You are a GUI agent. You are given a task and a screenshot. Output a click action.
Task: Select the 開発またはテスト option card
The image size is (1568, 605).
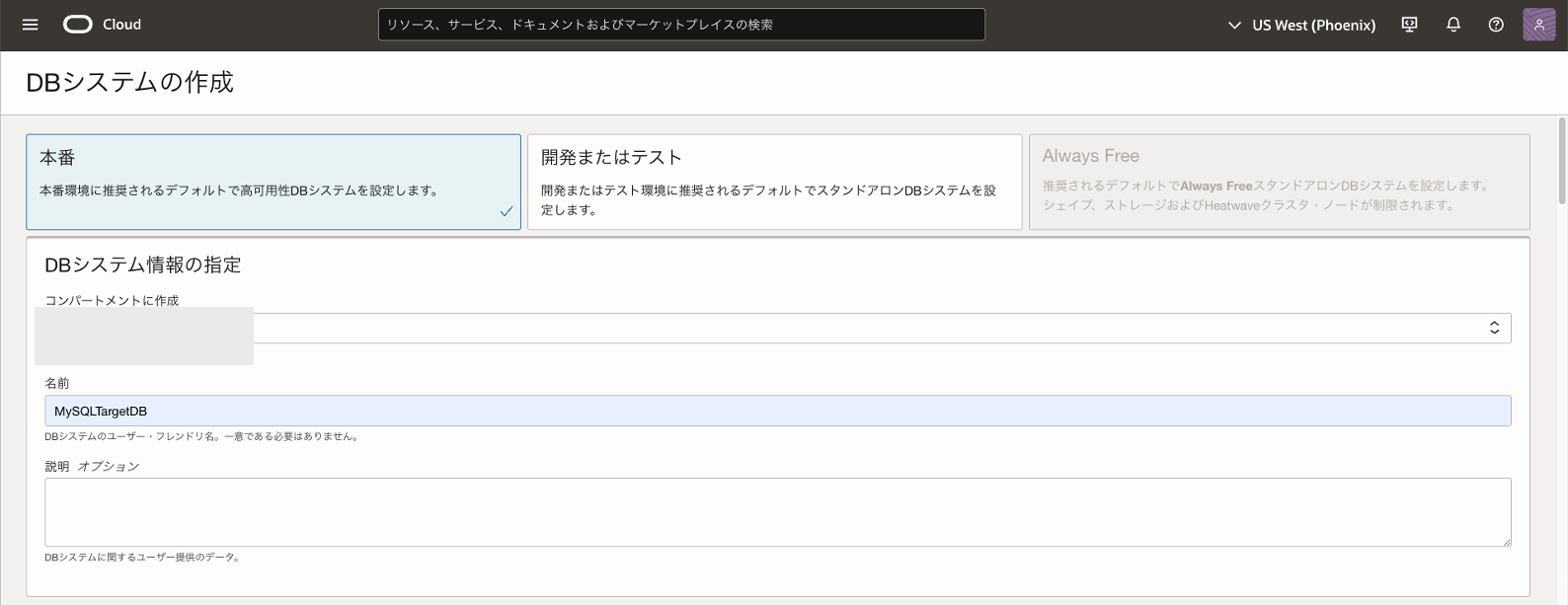pyautogui.click(x=775, y=182)
